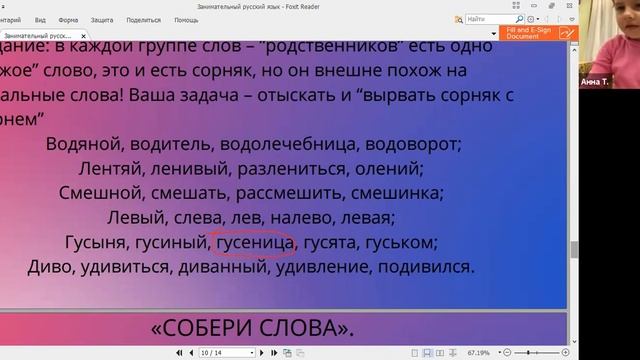The width and height of the screenshot is (640, 360).
Task: Open the Защита menu
Action: [102, 20]
